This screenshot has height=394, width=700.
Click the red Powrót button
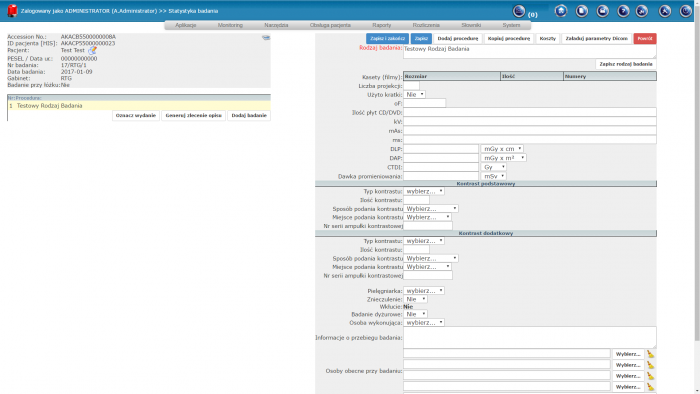[x=645, y=39]
